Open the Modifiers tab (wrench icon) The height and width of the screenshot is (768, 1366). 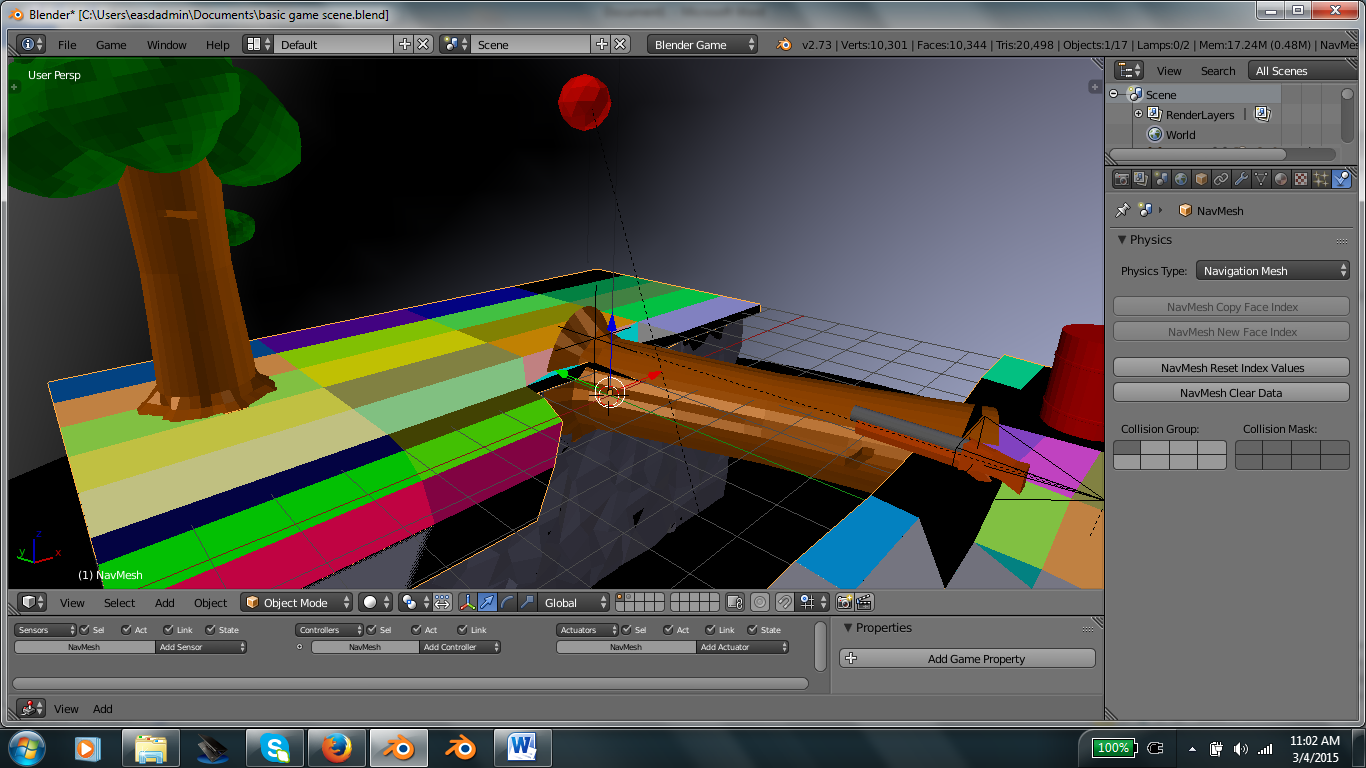coord(1241,179)
